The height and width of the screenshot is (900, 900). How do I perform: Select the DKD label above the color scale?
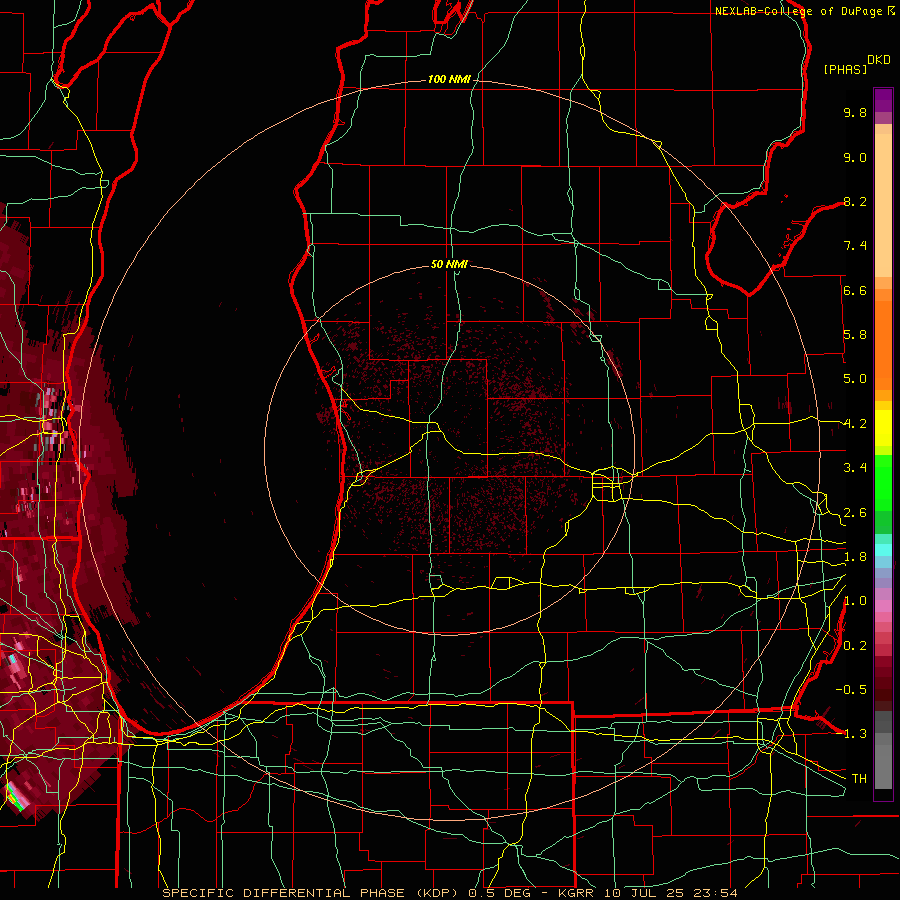[x=879, y=60]
